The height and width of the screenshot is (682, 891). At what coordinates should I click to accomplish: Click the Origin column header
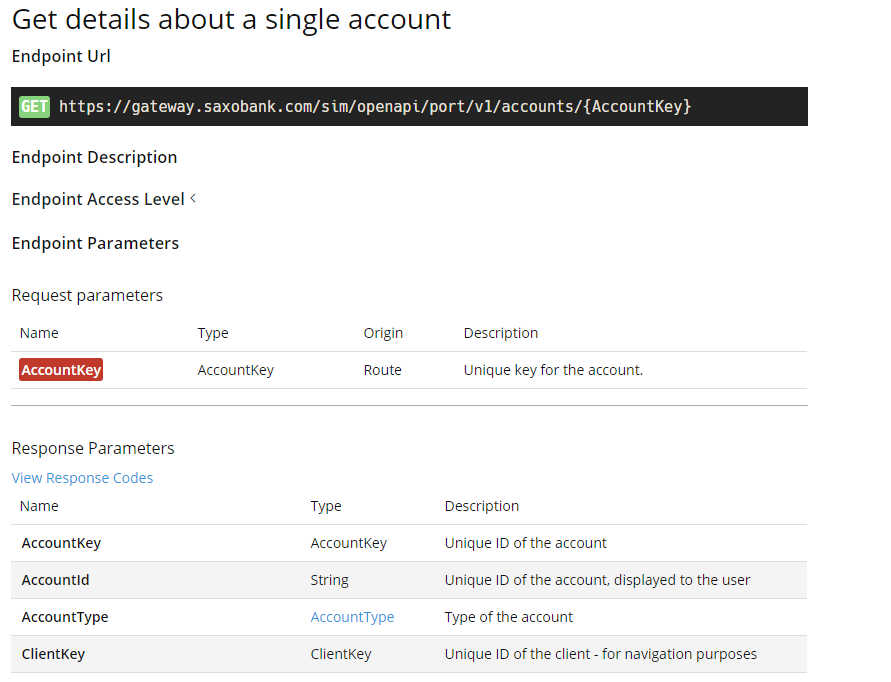click(x=382, y=332)
